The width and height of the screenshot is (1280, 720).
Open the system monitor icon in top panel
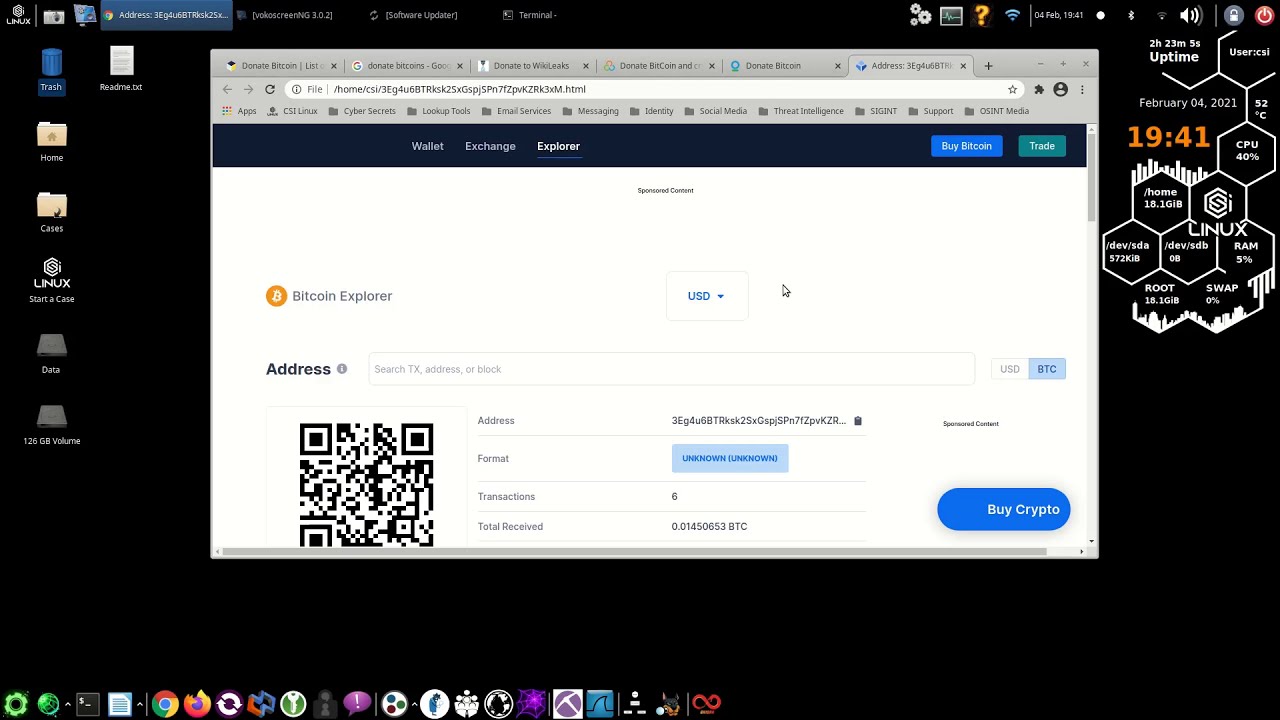coord(951,15)
